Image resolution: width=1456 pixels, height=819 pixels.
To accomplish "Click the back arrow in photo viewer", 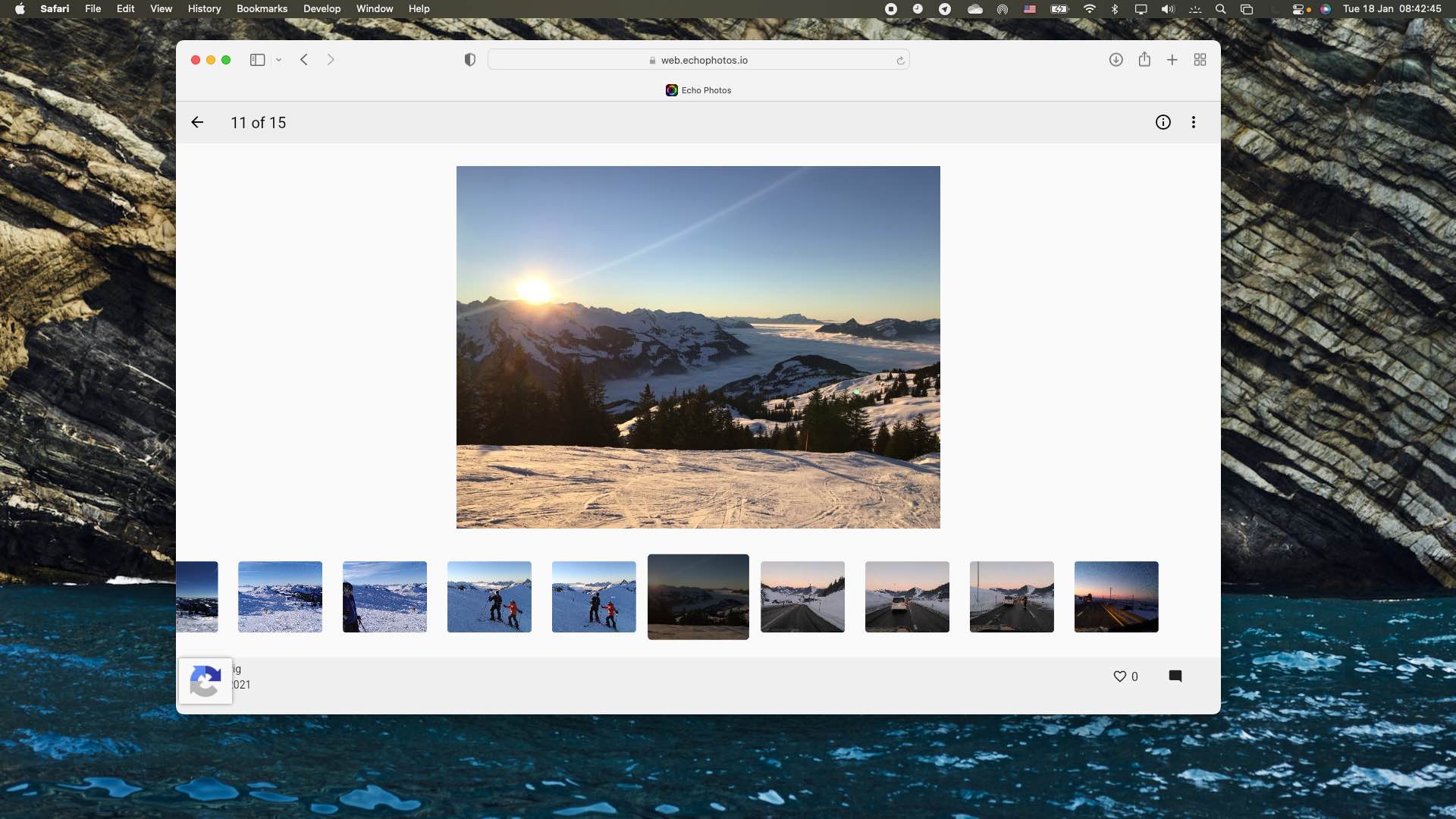I will (197, 122).
